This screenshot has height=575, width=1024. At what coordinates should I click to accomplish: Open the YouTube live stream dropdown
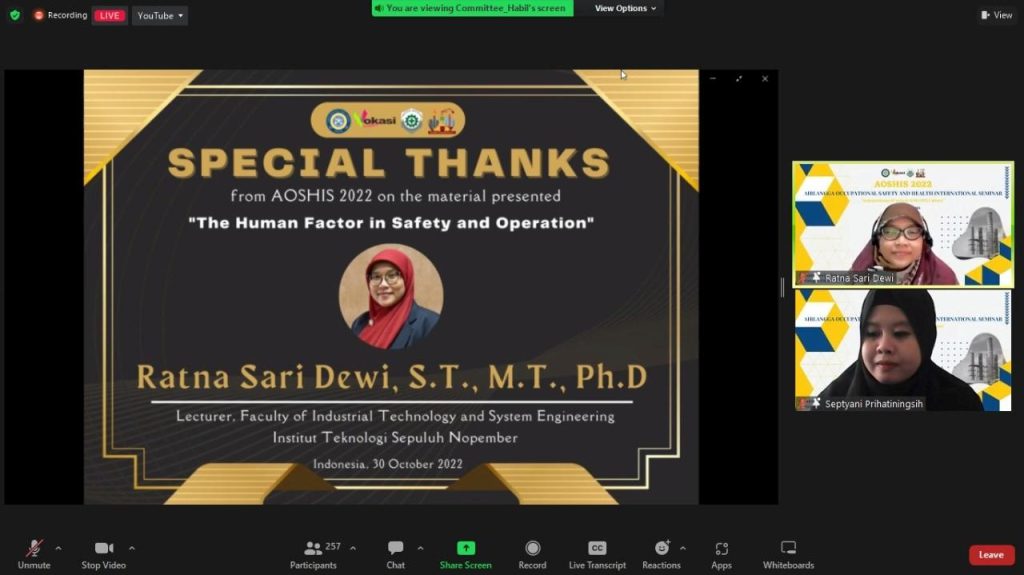(x=160, y=15)
